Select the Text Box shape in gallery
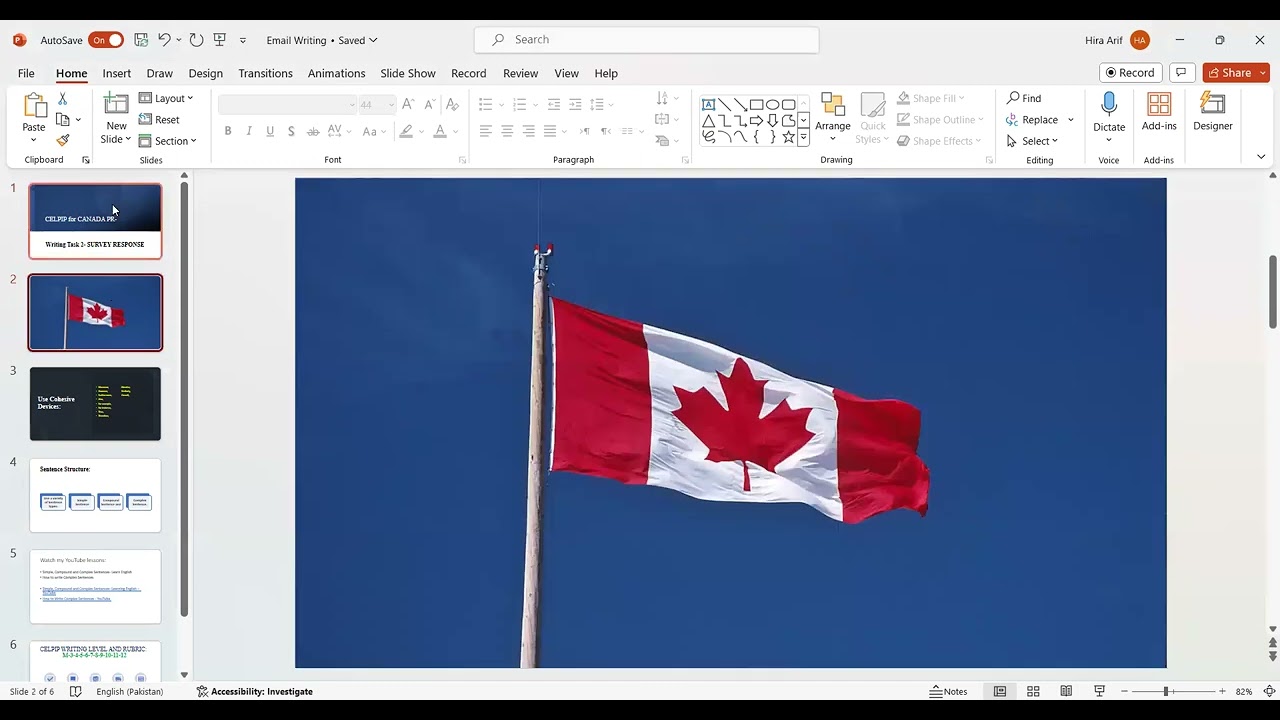The width and height of the screenshot is (1280, 720). 708,105
